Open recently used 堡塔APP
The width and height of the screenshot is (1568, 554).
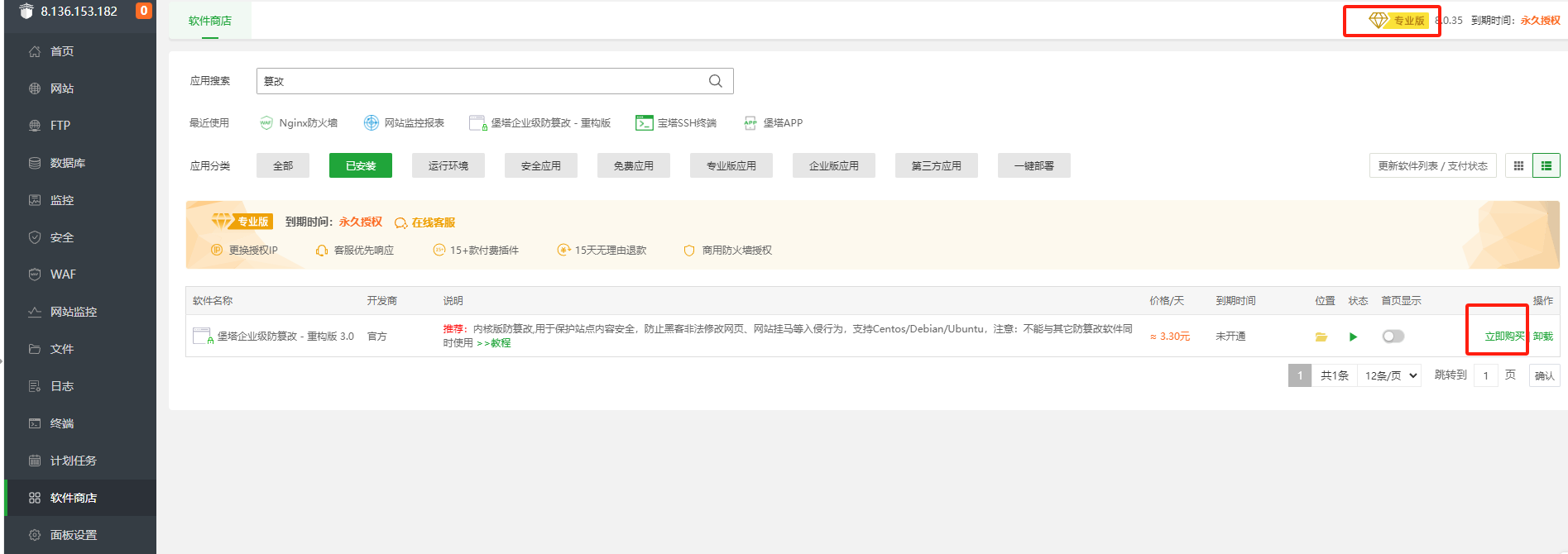774,123
